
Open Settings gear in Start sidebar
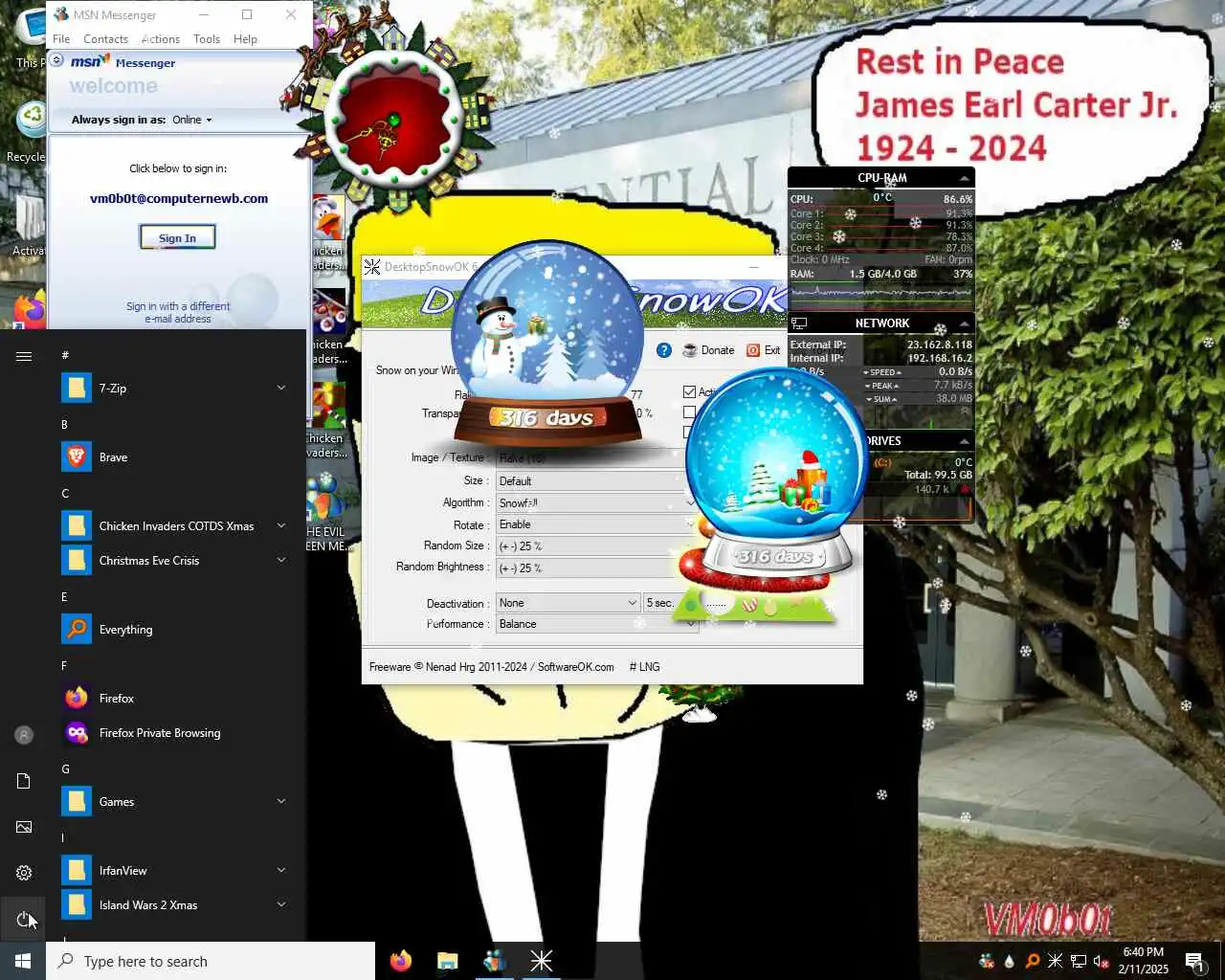24,873
